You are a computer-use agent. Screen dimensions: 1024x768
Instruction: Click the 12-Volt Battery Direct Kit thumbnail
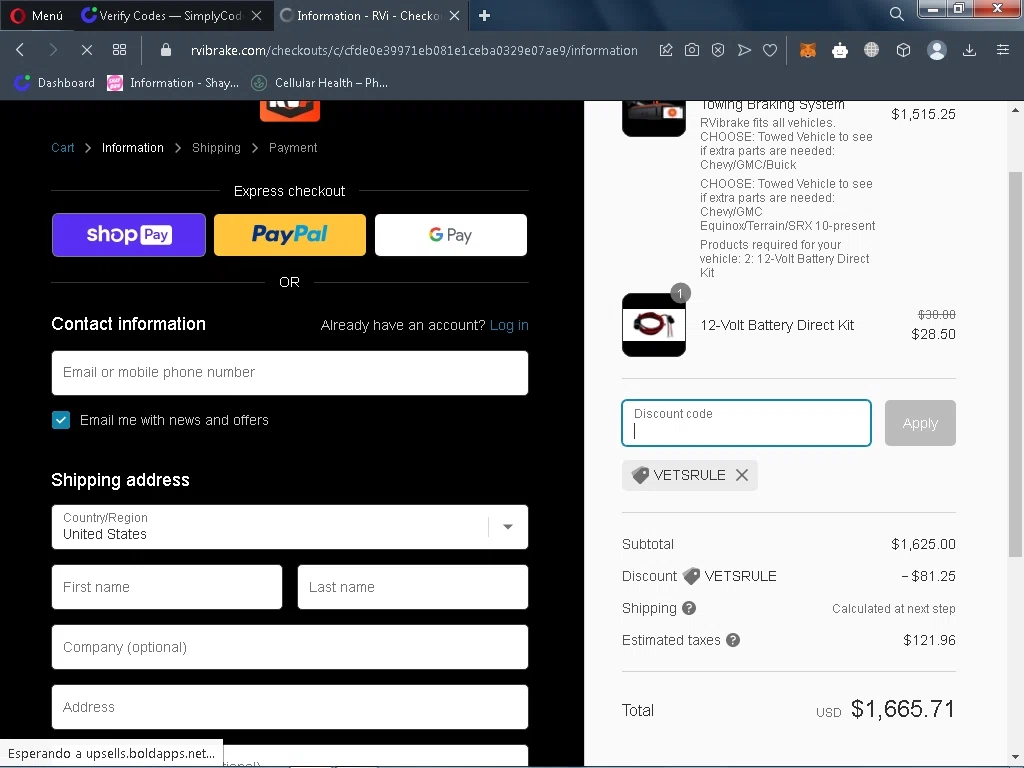654,325
